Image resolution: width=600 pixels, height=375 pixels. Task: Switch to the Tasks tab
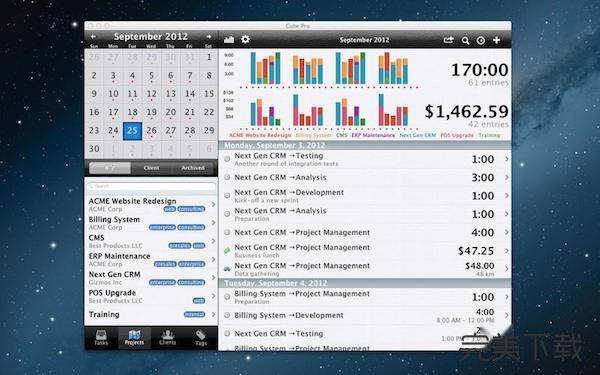click(x=101, y=338)
